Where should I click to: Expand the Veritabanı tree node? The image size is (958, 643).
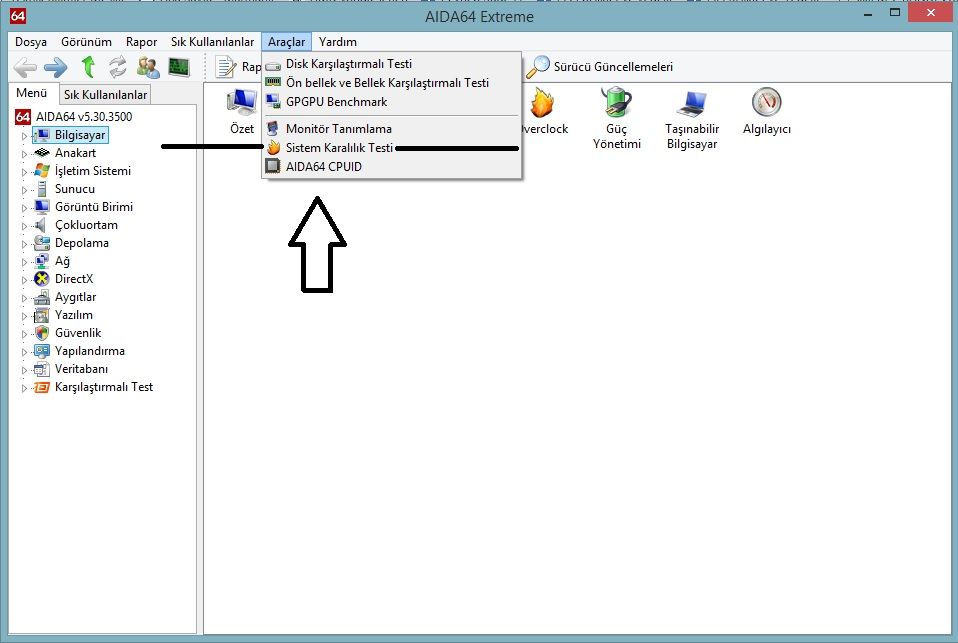(24, 370)
